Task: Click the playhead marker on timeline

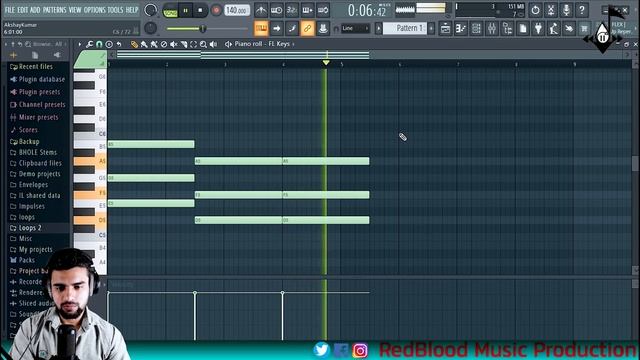Action: tap(326, 62)
